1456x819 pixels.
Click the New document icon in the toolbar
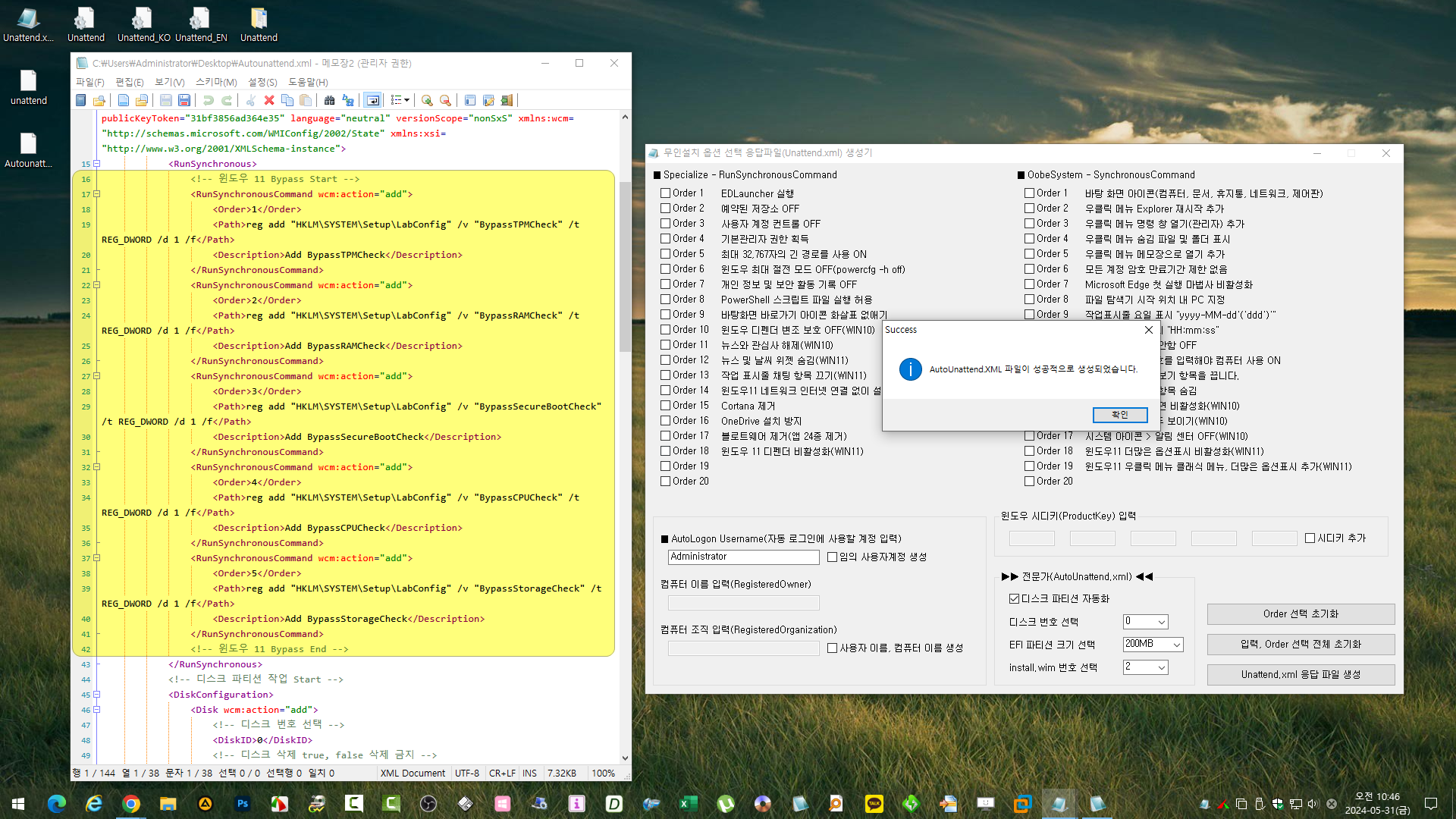click(x=124, y=100)
